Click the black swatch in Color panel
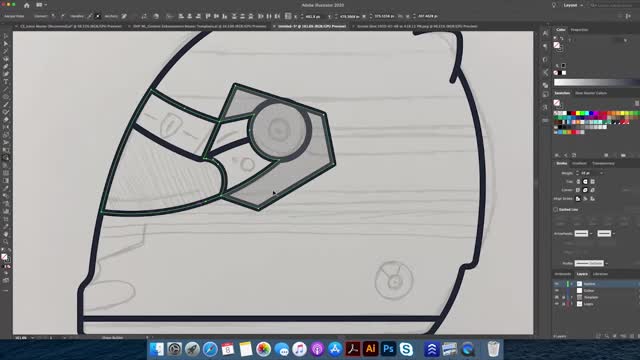The width and height of the screenshot is (640, 360). coord(560,73)
